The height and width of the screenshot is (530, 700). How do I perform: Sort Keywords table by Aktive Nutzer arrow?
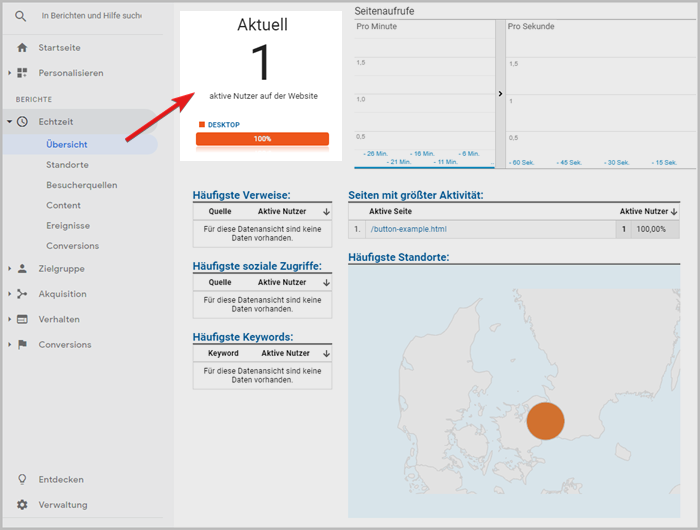pyautogui.click(x=326, y=354)
